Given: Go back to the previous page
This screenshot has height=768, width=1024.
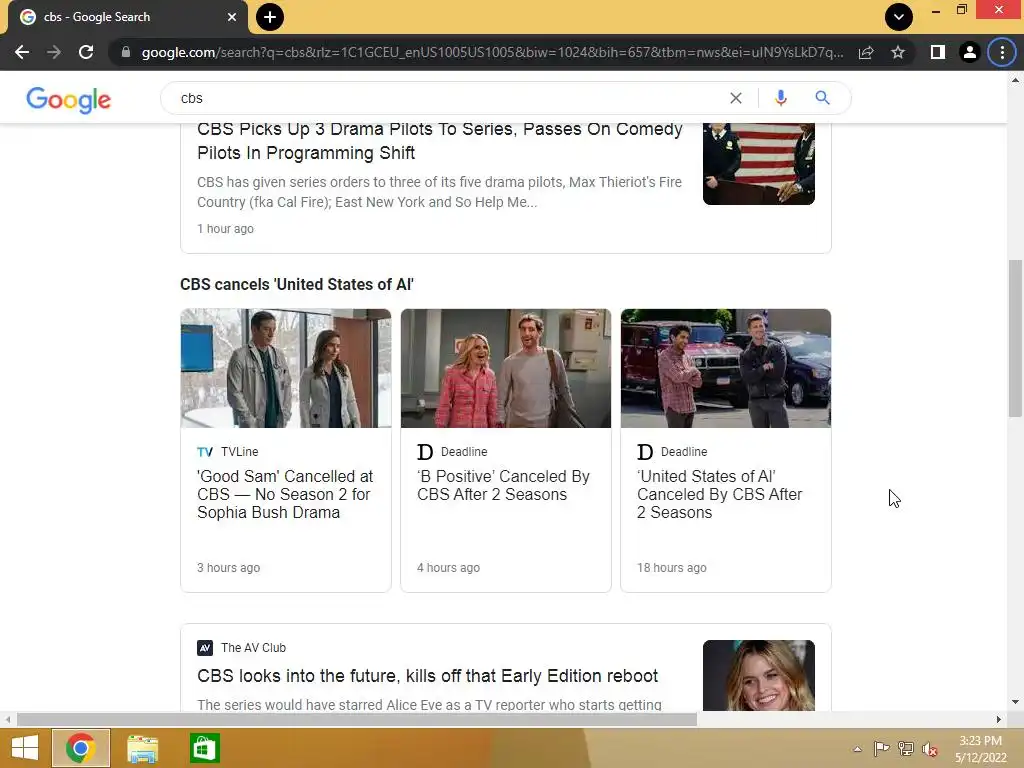Looking at the screenshot, I should click(x=22, y=52).
